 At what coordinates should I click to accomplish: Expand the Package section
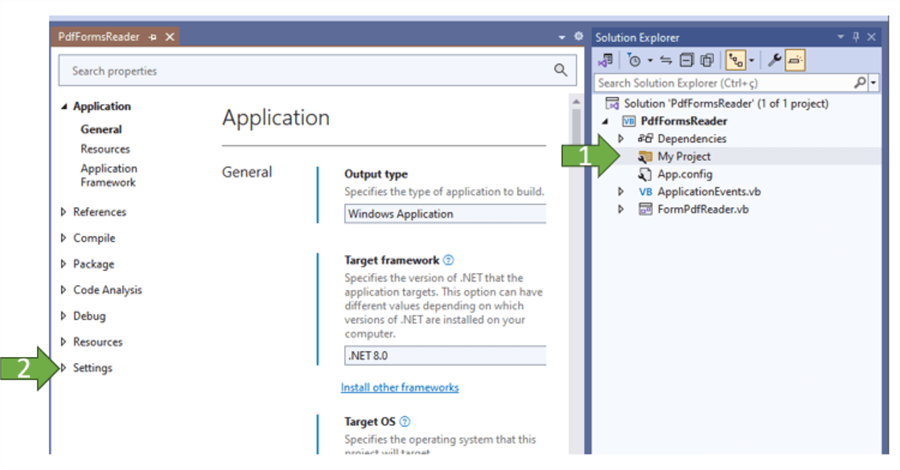pyautogui.click(x=63, y=264)
